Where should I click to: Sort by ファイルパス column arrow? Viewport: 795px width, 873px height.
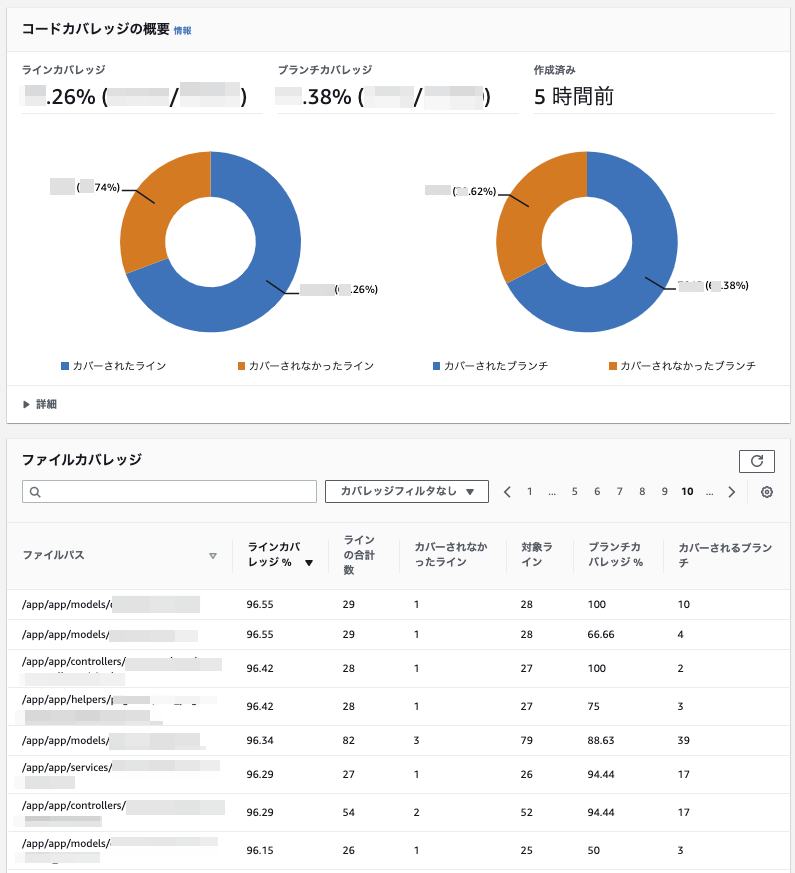pos(213,556)
